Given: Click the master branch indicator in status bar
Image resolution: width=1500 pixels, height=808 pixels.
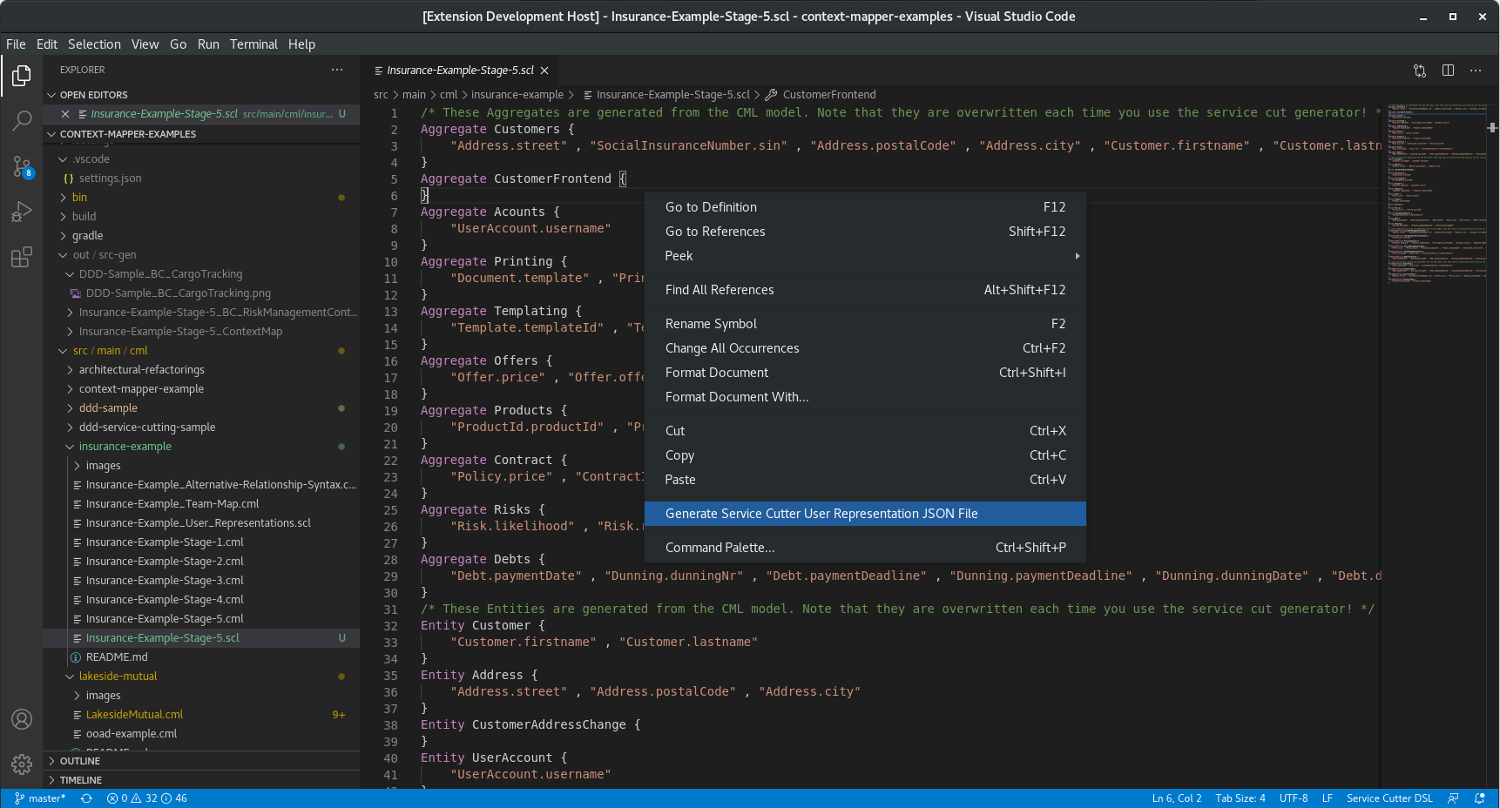Looking at the screenshot, I should click(x=40, y=798).
